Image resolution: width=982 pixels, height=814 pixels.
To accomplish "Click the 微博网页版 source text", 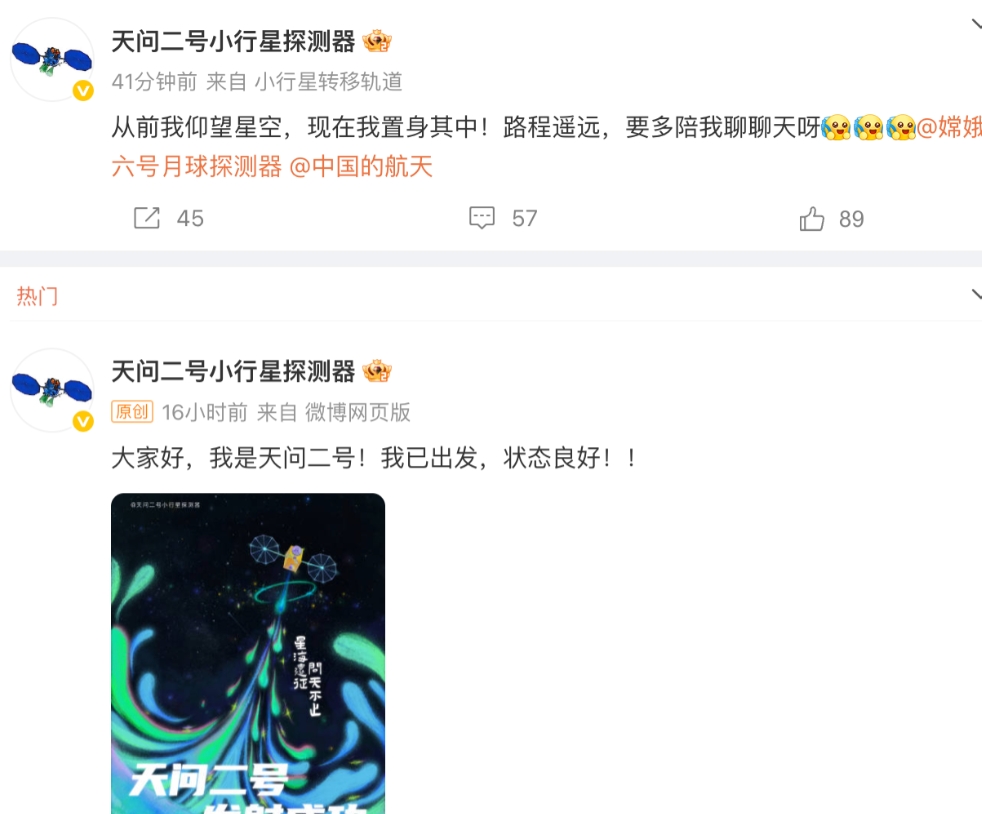I will click(x=358, y=412).
